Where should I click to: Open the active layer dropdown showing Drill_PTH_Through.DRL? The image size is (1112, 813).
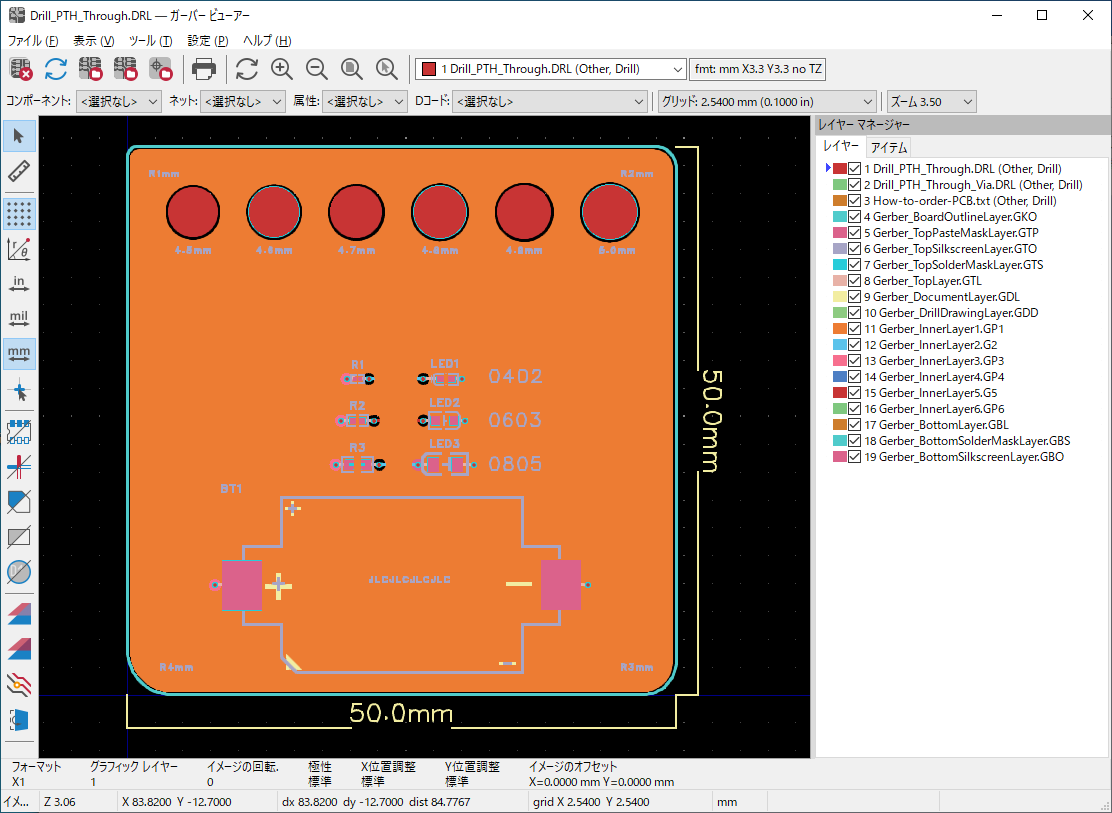pyautogui.click(x=551, y=69)
